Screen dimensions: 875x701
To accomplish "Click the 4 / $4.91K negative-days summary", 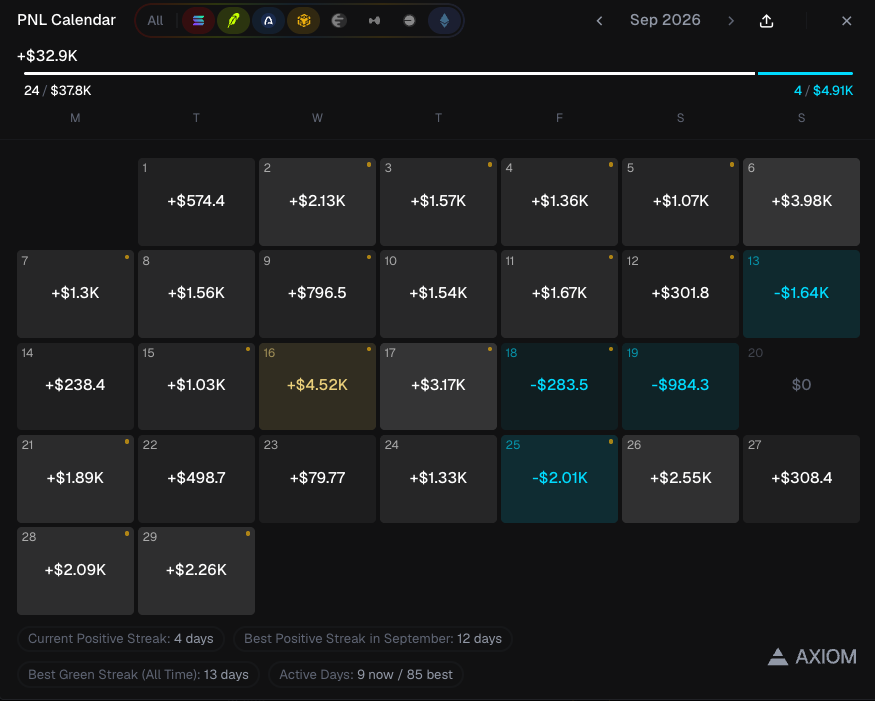I will pos(824,90).
